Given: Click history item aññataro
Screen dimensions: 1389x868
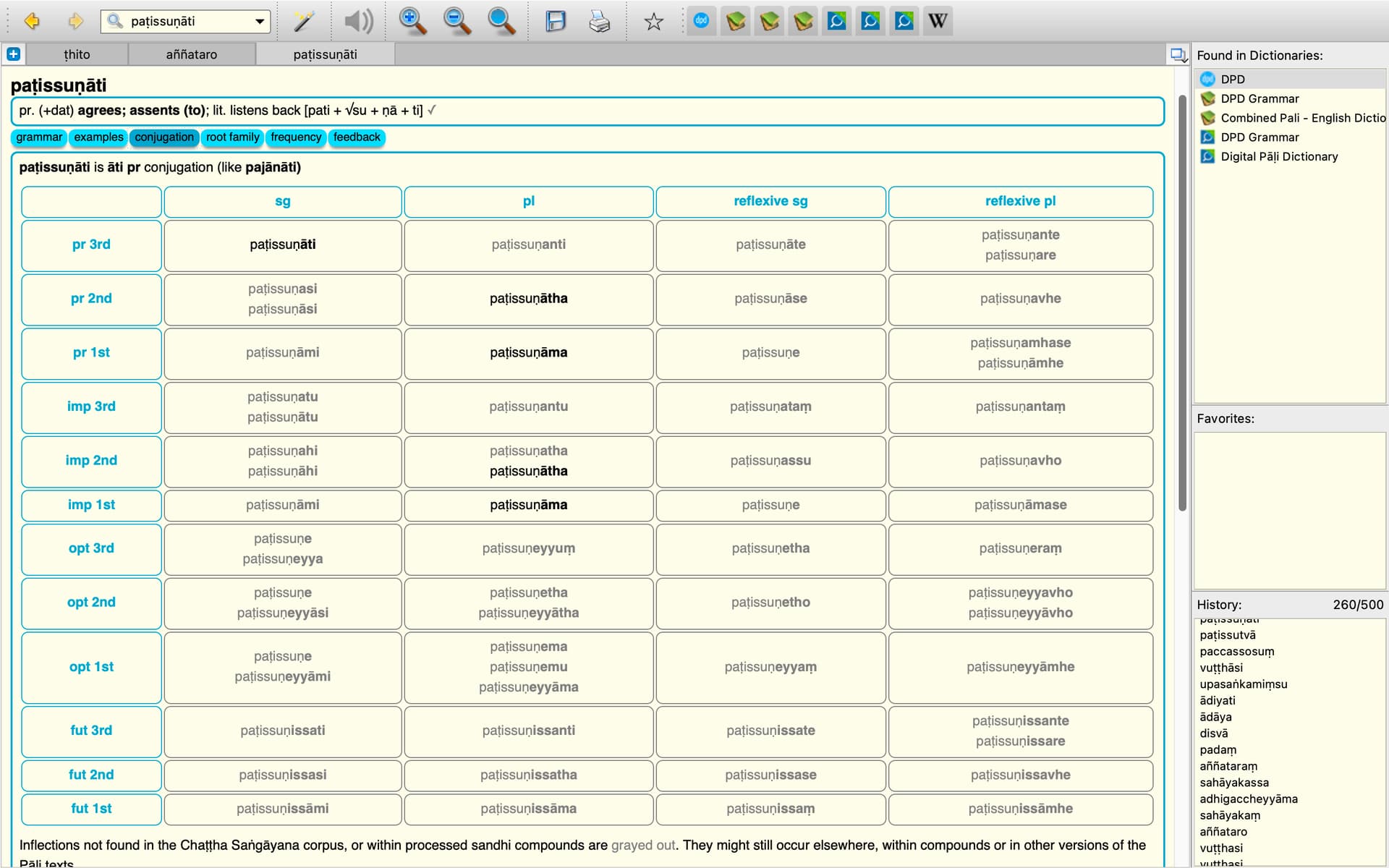Looking at the screenshot, I should coord(1223,832).
